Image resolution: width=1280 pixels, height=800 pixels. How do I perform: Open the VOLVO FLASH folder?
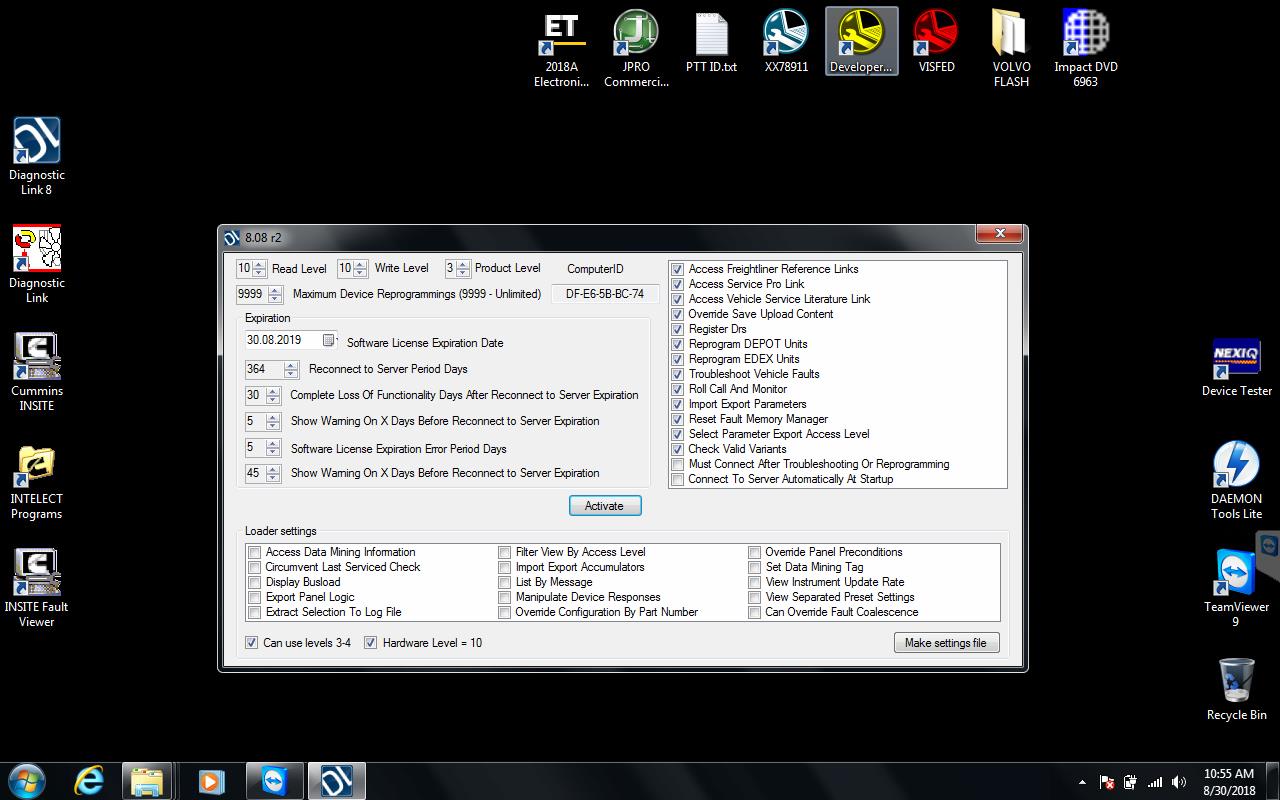pos(1011,49)
